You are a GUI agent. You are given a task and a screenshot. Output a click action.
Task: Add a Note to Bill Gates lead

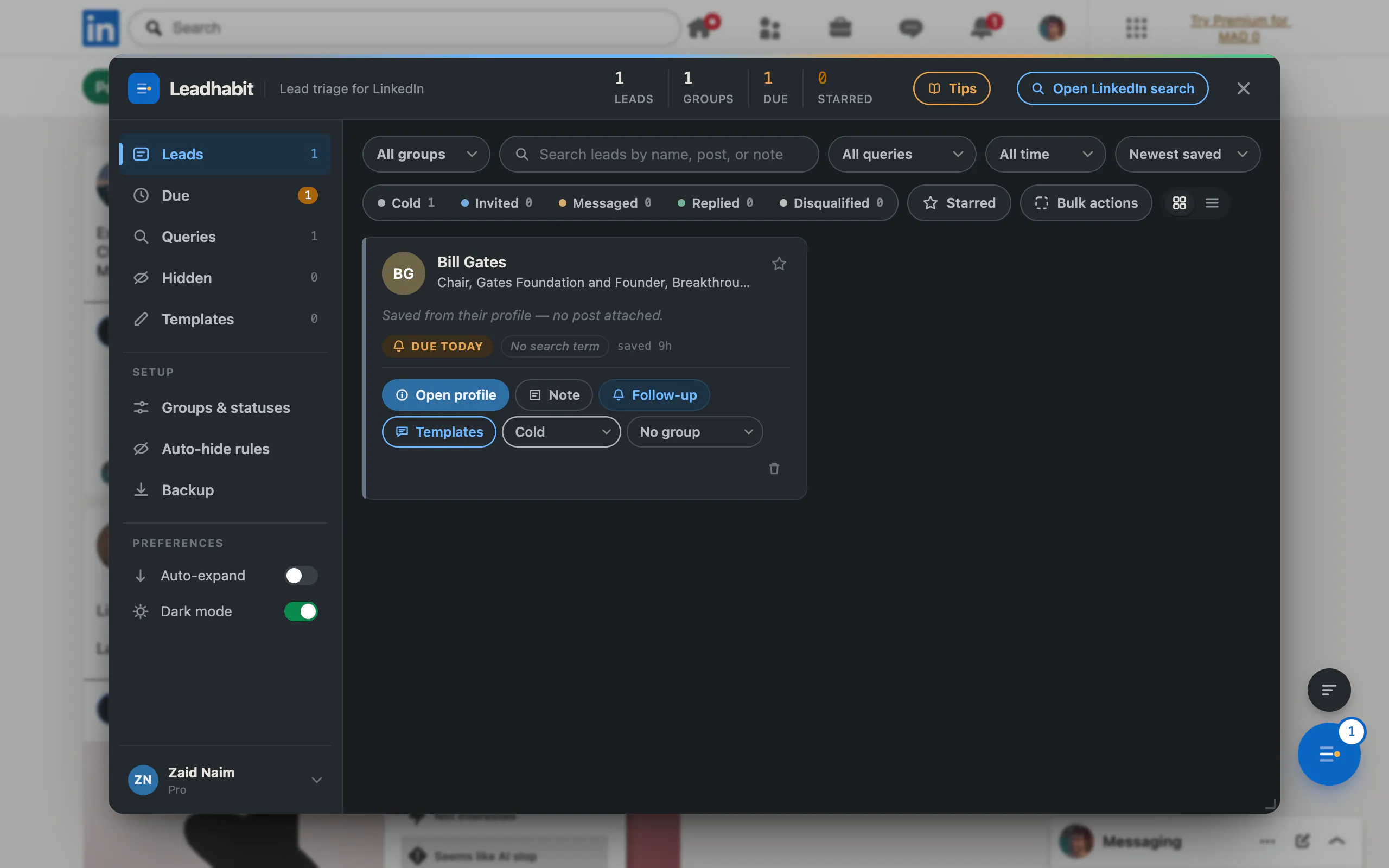point(553,395)
